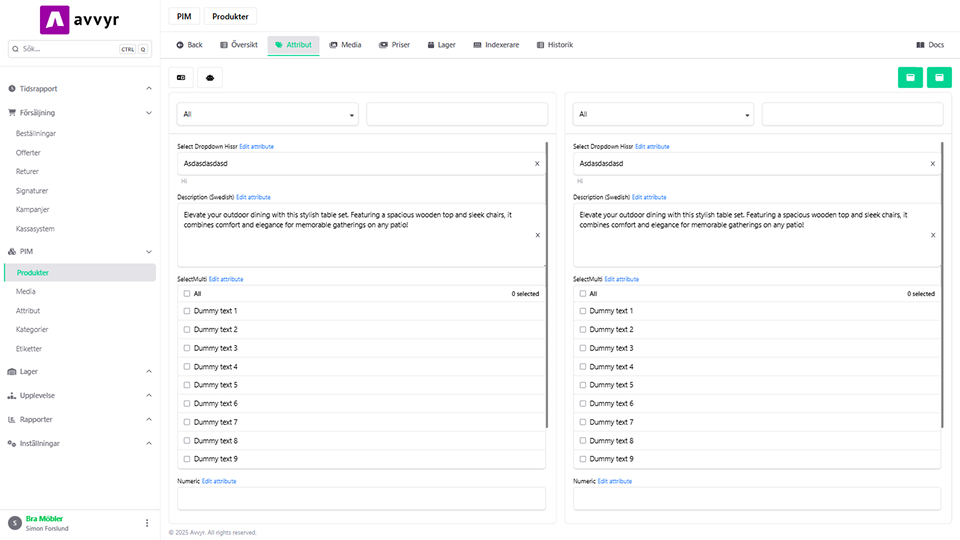Click the robot icon button in toolbar
The width and height of the screenshot is (960, 540).
click(x=210, y=77)
